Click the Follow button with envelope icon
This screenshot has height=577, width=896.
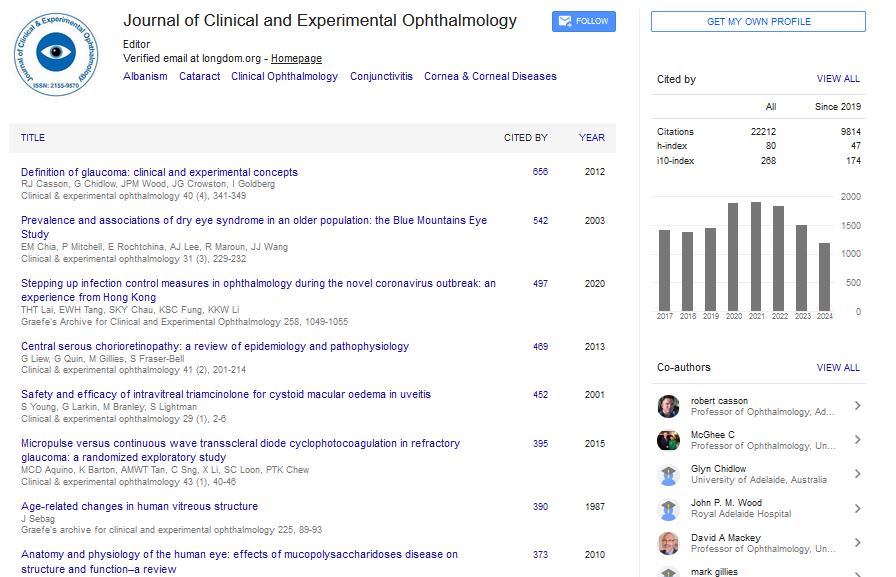[583, 21]
